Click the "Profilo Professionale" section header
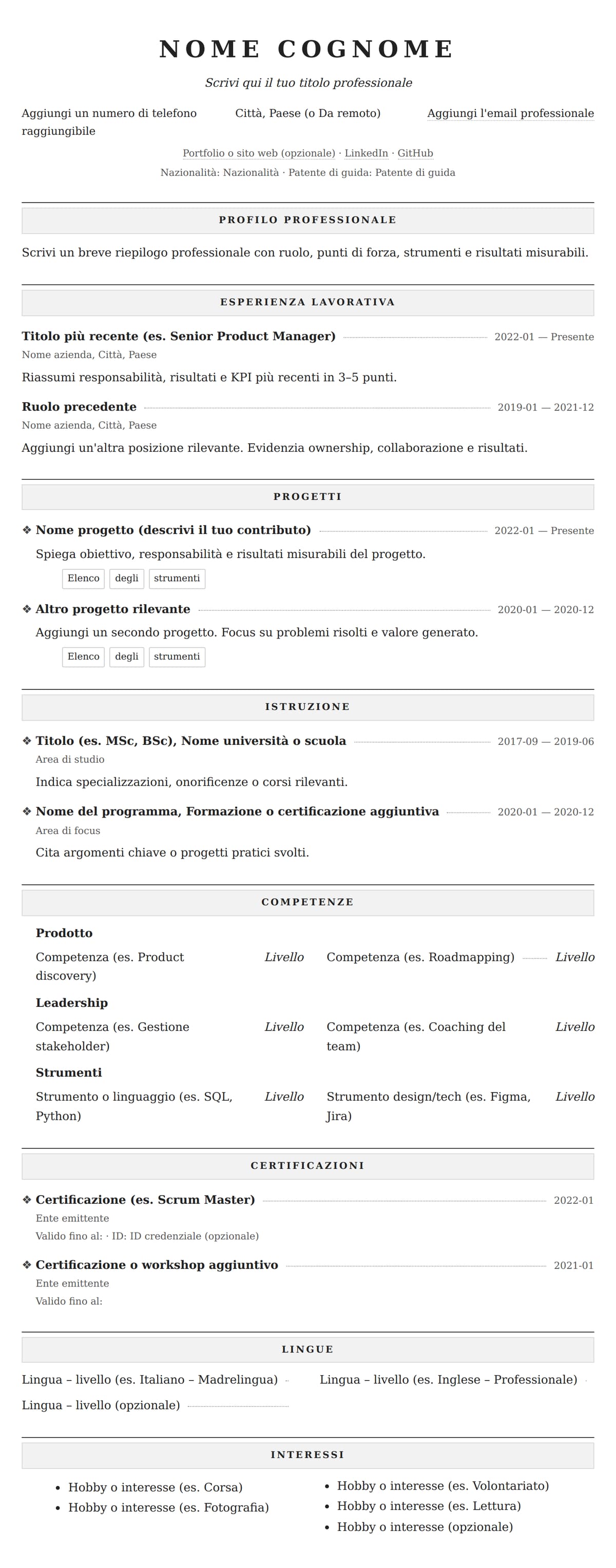This screenshot has width=616, height=1568. (x=307, y=221)
